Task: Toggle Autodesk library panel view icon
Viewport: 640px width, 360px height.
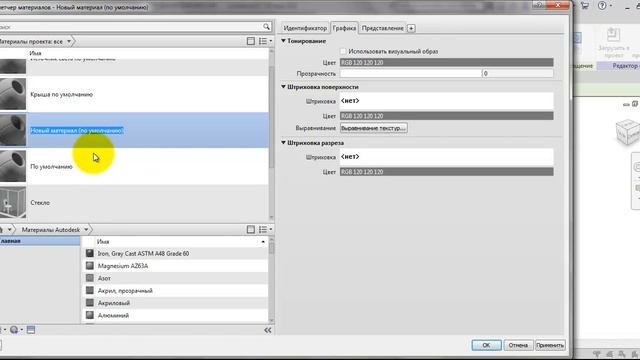Action: pos(251,230)
